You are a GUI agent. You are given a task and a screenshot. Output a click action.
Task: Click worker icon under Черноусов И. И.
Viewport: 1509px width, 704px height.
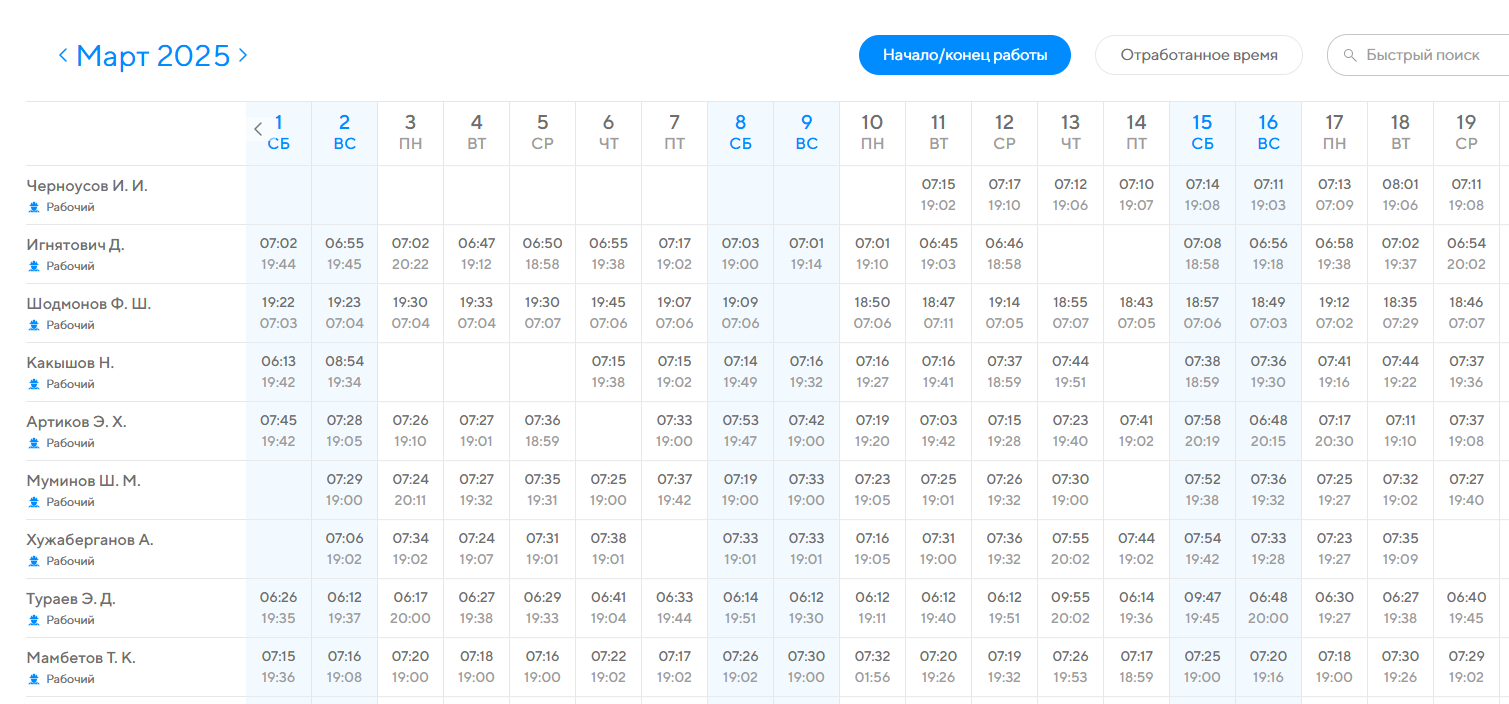coord(34,207)
